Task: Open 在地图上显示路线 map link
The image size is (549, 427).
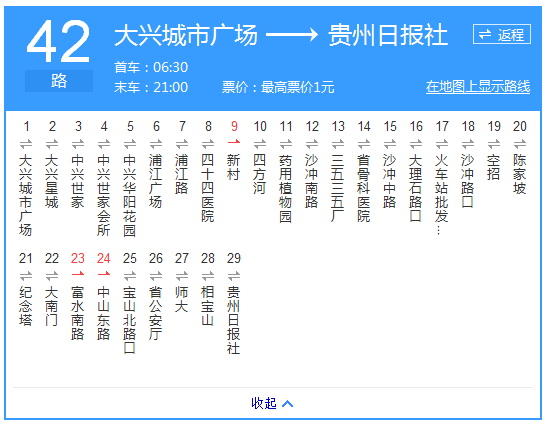Action: click(478, 86)
